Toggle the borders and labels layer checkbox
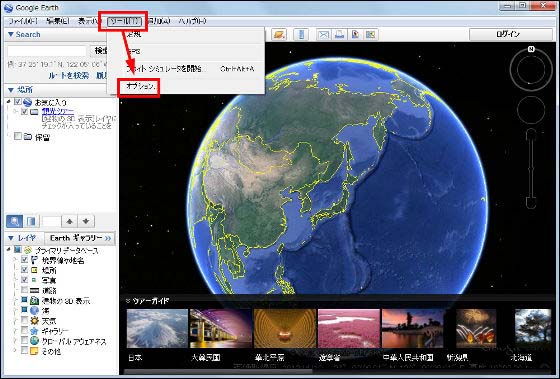 (x=24, y=259)
